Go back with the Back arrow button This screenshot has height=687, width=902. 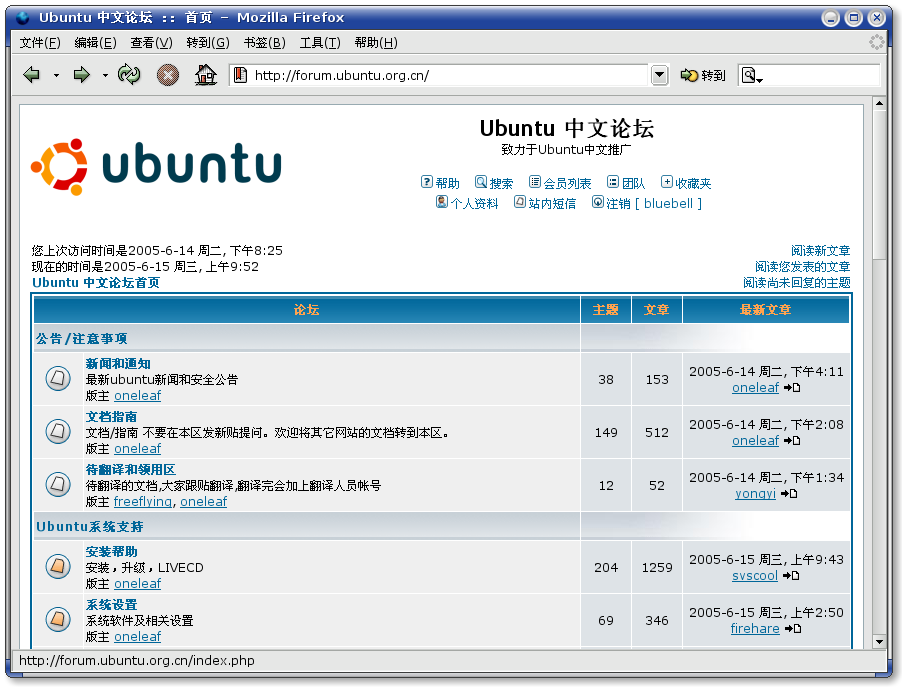tap(32, 75)
